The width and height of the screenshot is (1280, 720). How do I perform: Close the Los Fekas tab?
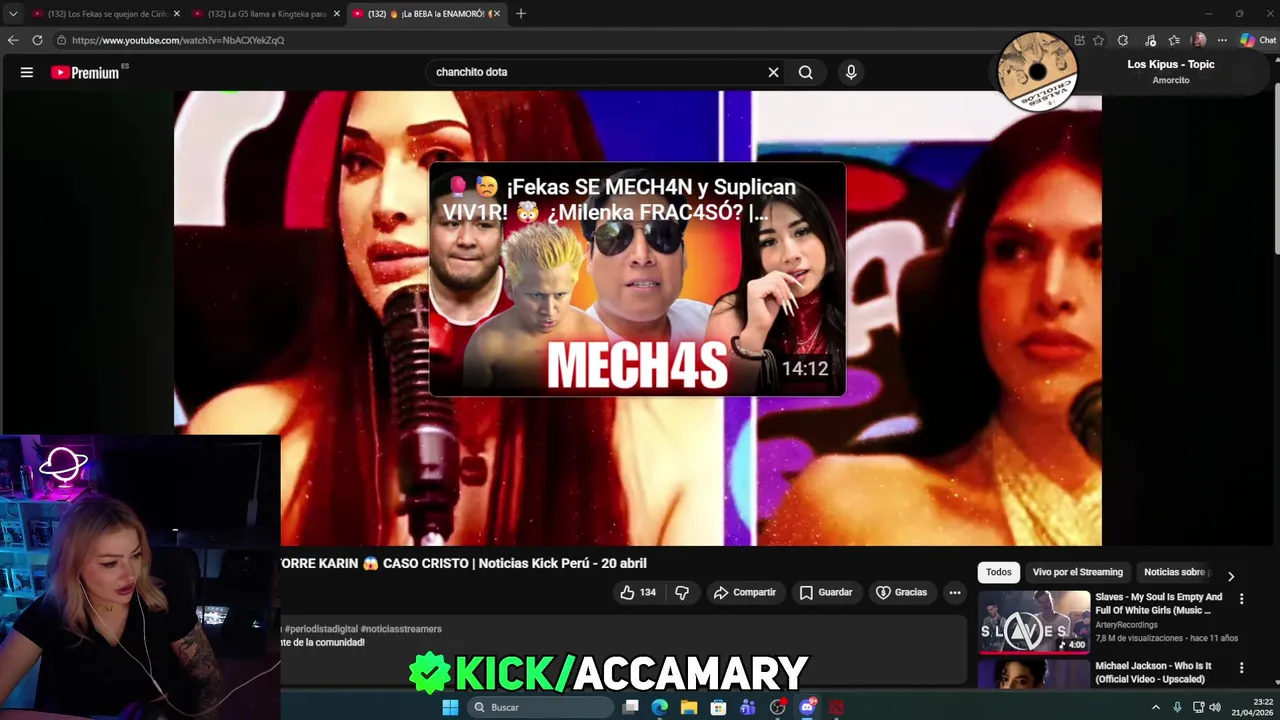[x=177, y=14]
